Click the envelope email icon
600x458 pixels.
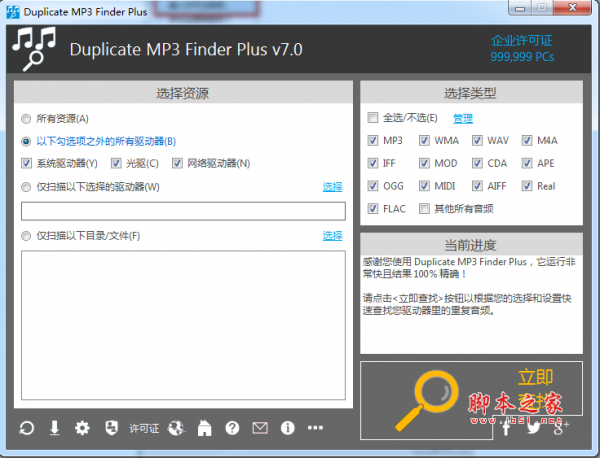click(260, 428)
